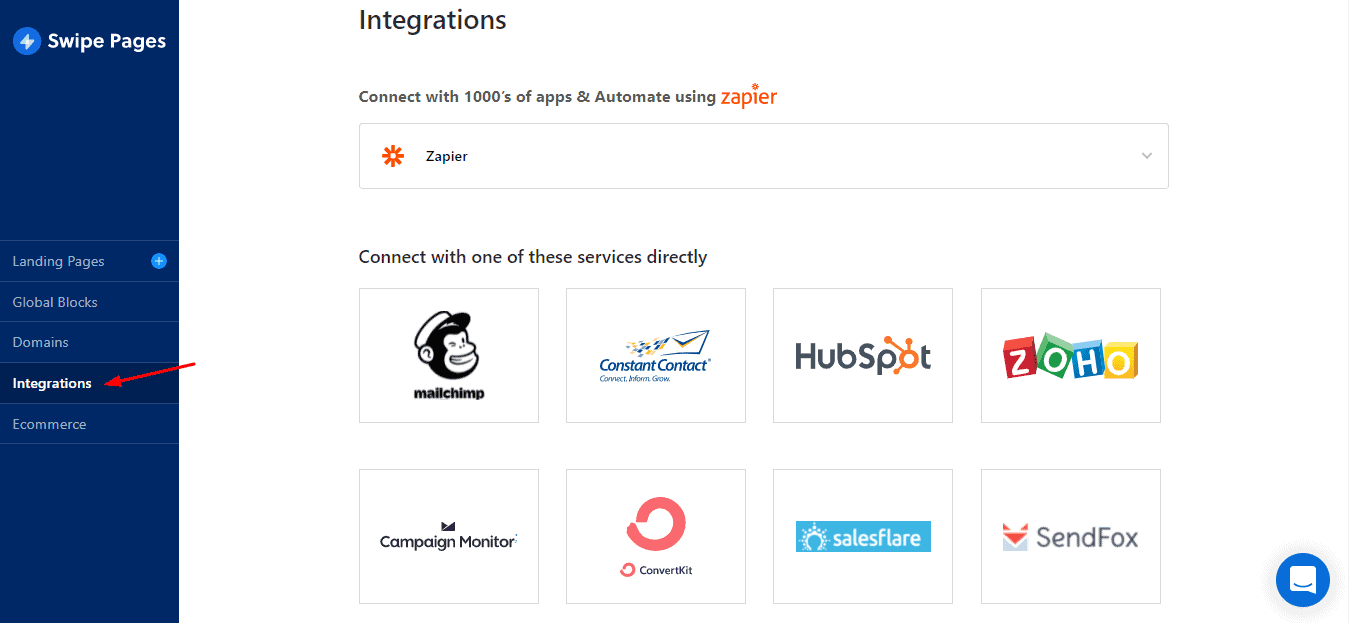
Task: Choose the Salesflare integration card
Action: pos(863,537)
